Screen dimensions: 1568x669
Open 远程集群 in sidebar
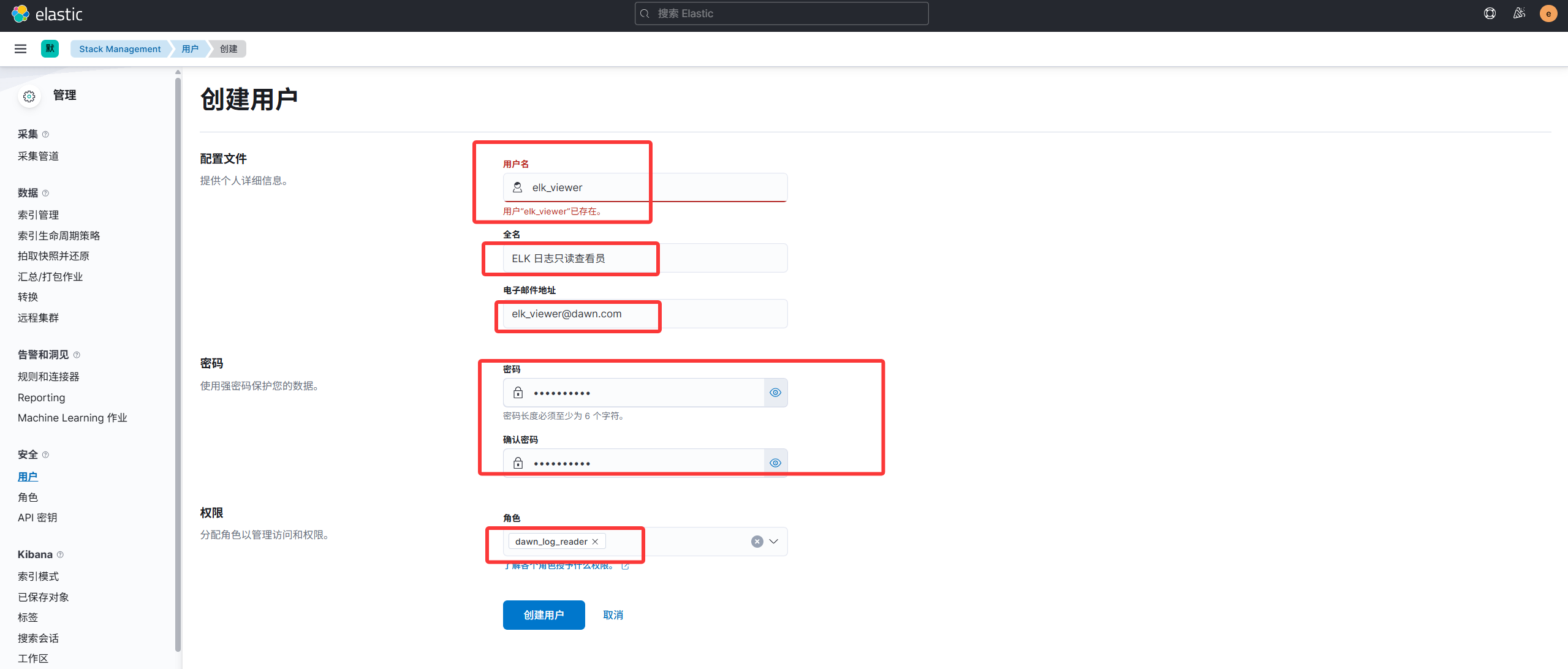38,318
